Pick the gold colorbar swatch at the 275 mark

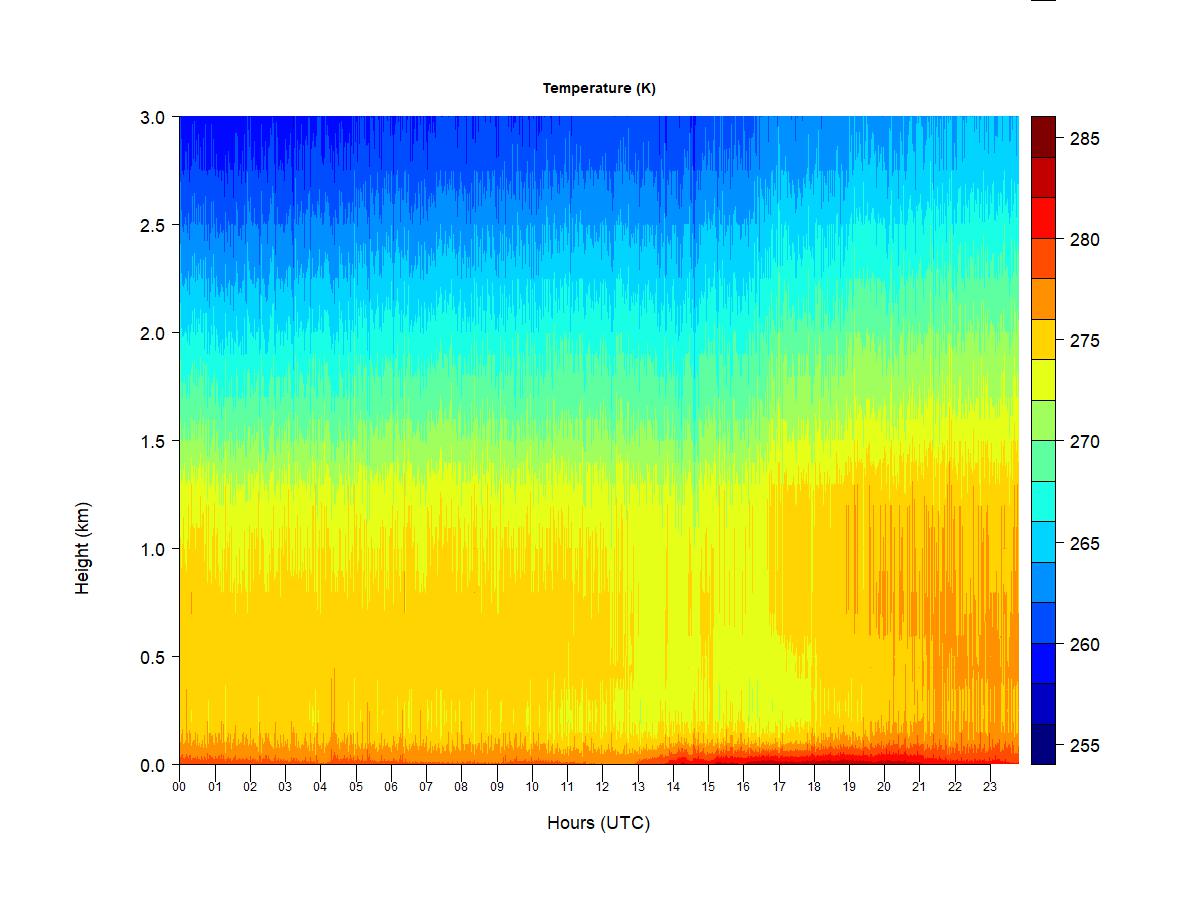coord(1043,340)
